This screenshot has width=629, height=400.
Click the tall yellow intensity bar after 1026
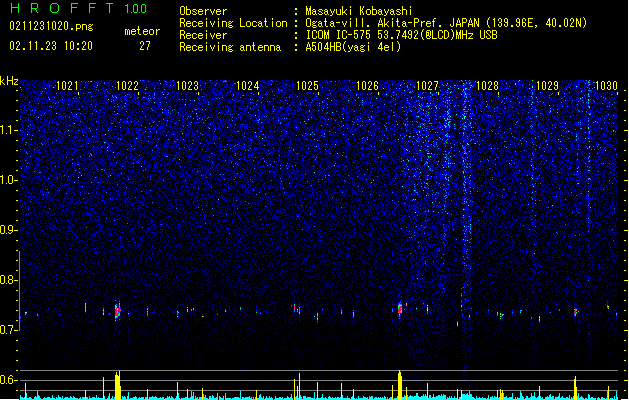tap(400, 385)
